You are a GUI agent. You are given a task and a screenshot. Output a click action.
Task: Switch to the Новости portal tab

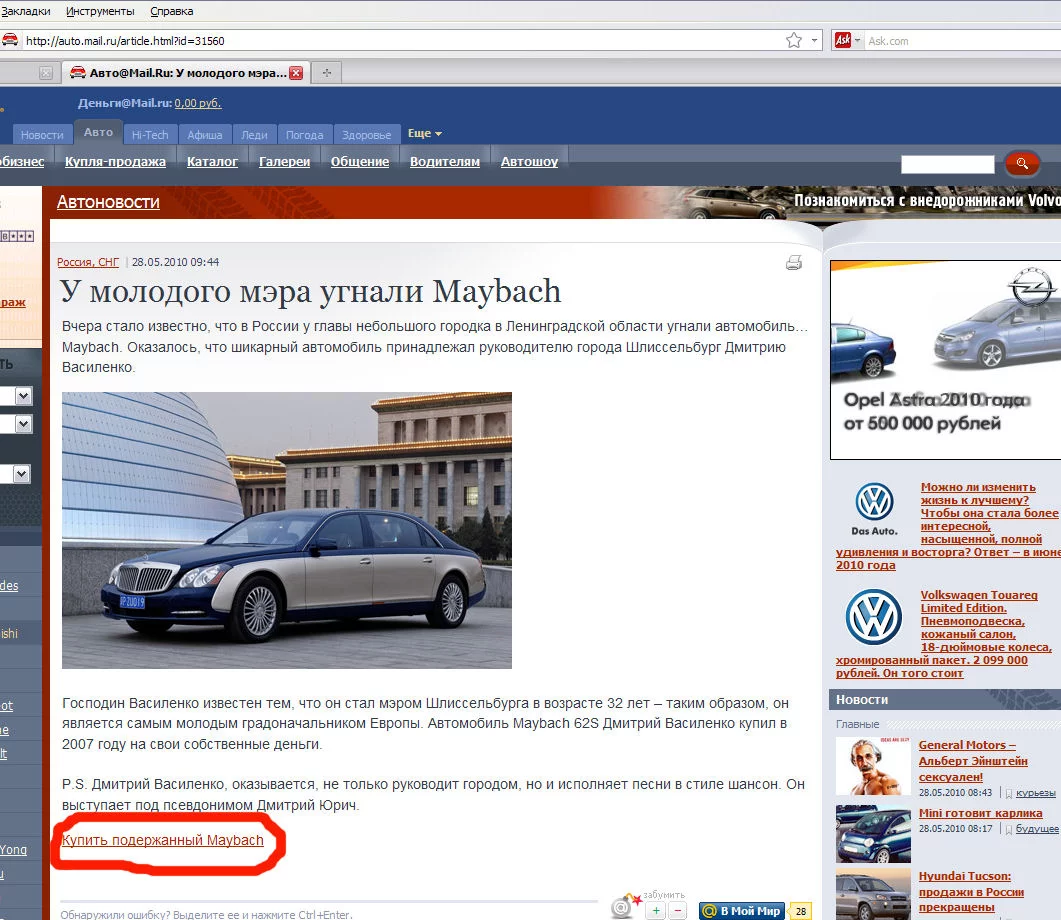click(42, 135)
